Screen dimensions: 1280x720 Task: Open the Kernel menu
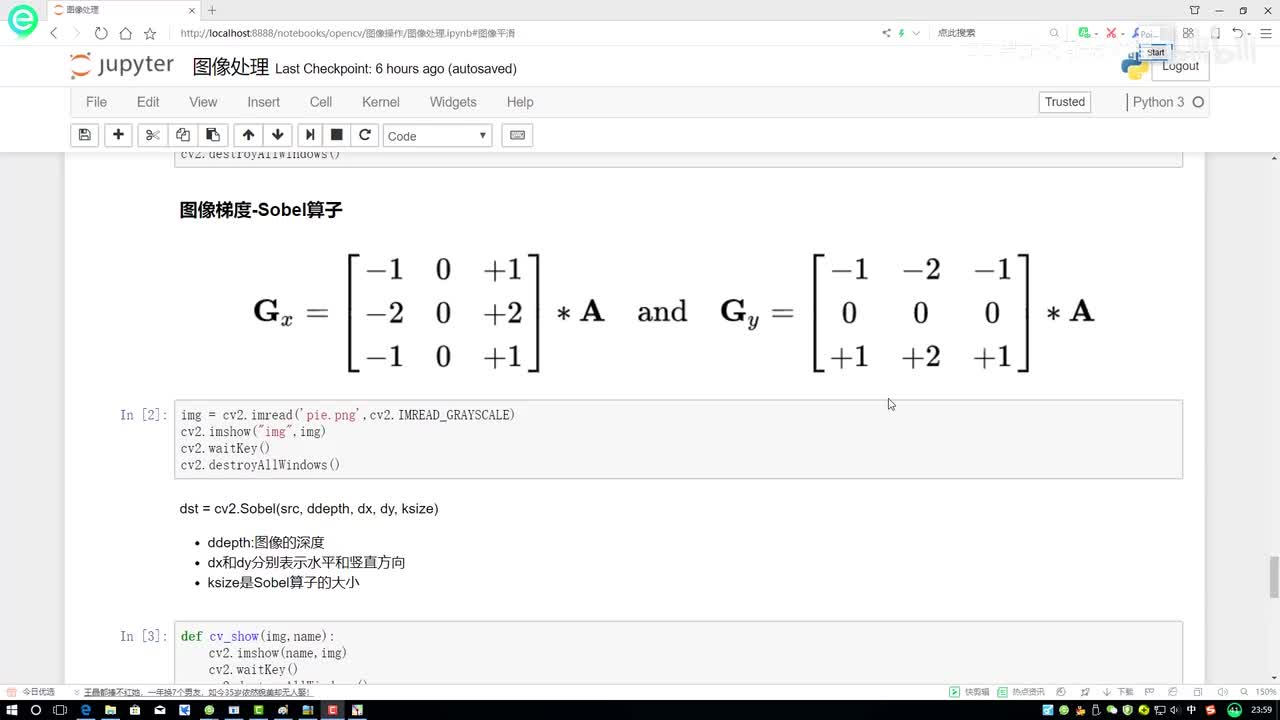coord(381,102)
